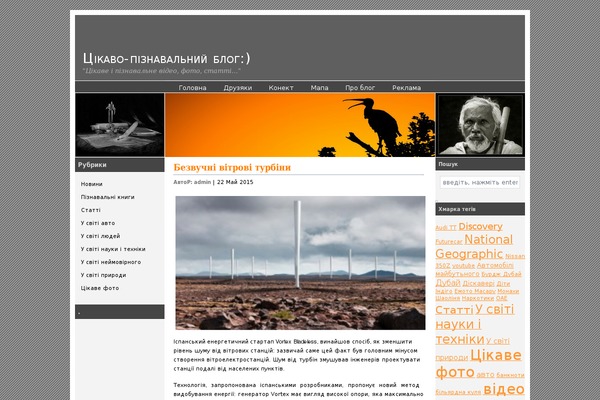600x400 pixels.
Task: Select Новини in Рубрики sidebar
Action: tap(91, 184)
